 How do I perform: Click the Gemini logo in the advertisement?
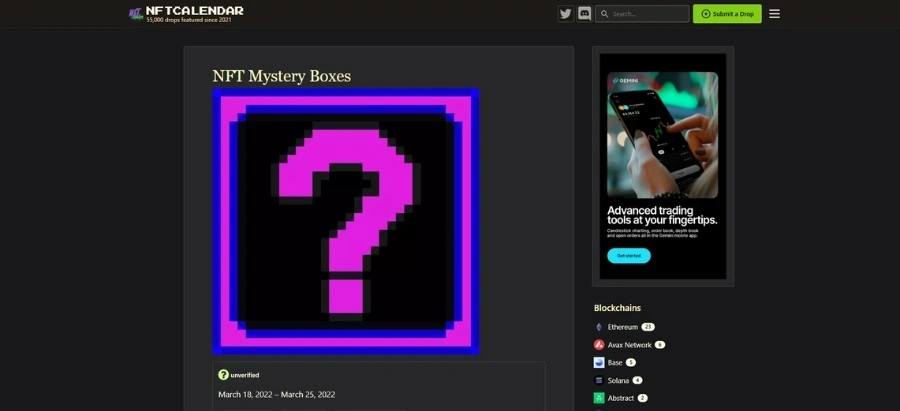[x=626, y=81]
